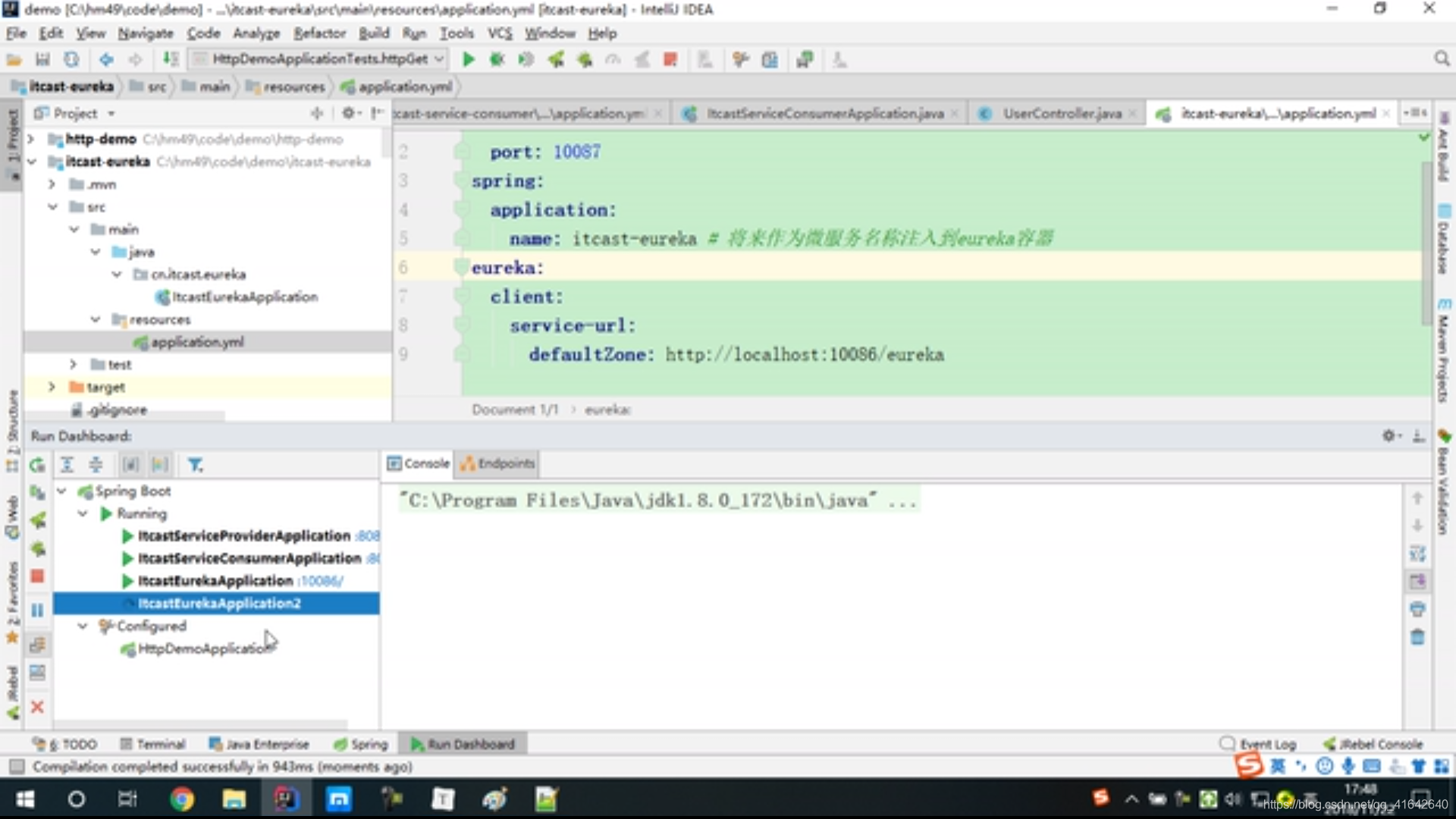Click Expand All icon in Run Dashboard toolbar
Image resolution: width=1456 pixels, height=819 pixels.
click(67, 465)
